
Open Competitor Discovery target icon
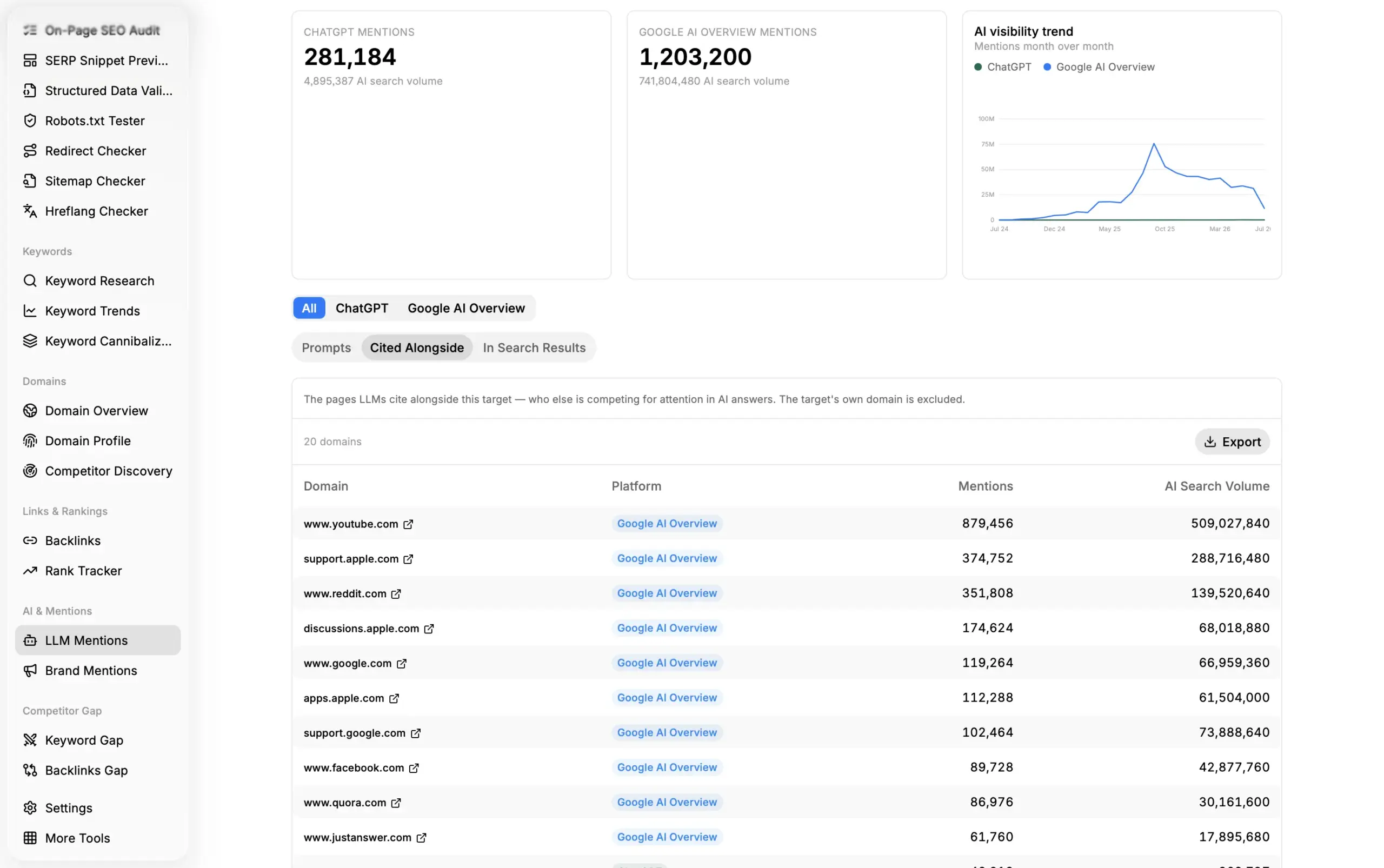coord(30,471)
